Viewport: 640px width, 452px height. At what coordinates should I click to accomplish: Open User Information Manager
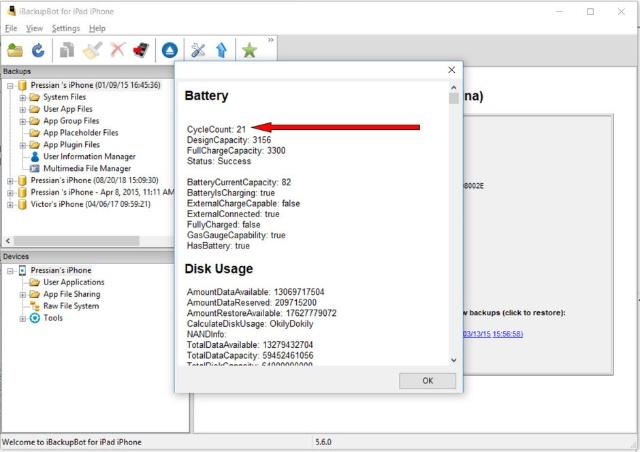point(89,156)
